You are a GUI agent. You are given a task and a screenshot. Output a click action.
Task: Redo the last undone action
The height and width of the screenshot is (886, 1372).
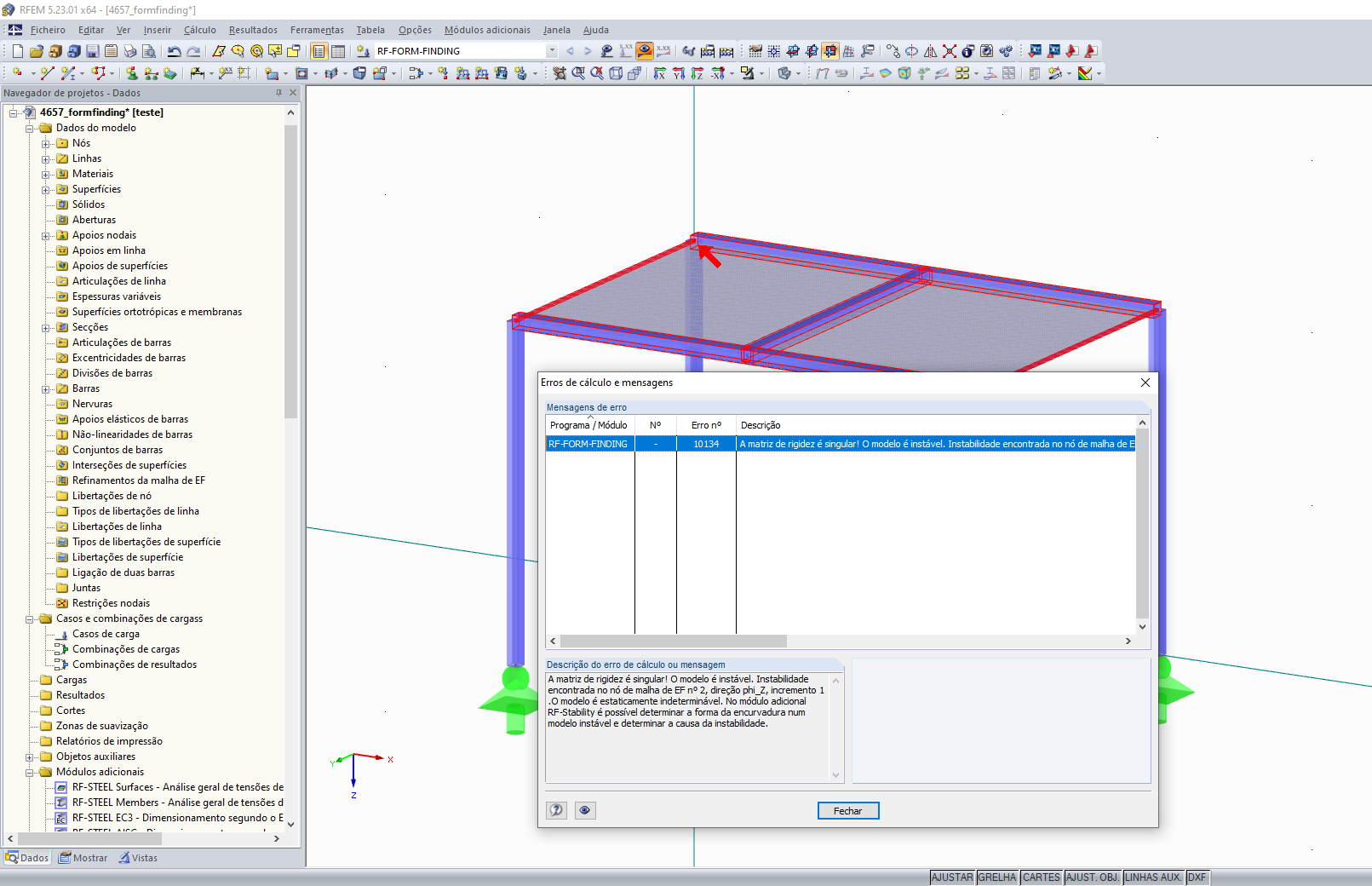193,51
